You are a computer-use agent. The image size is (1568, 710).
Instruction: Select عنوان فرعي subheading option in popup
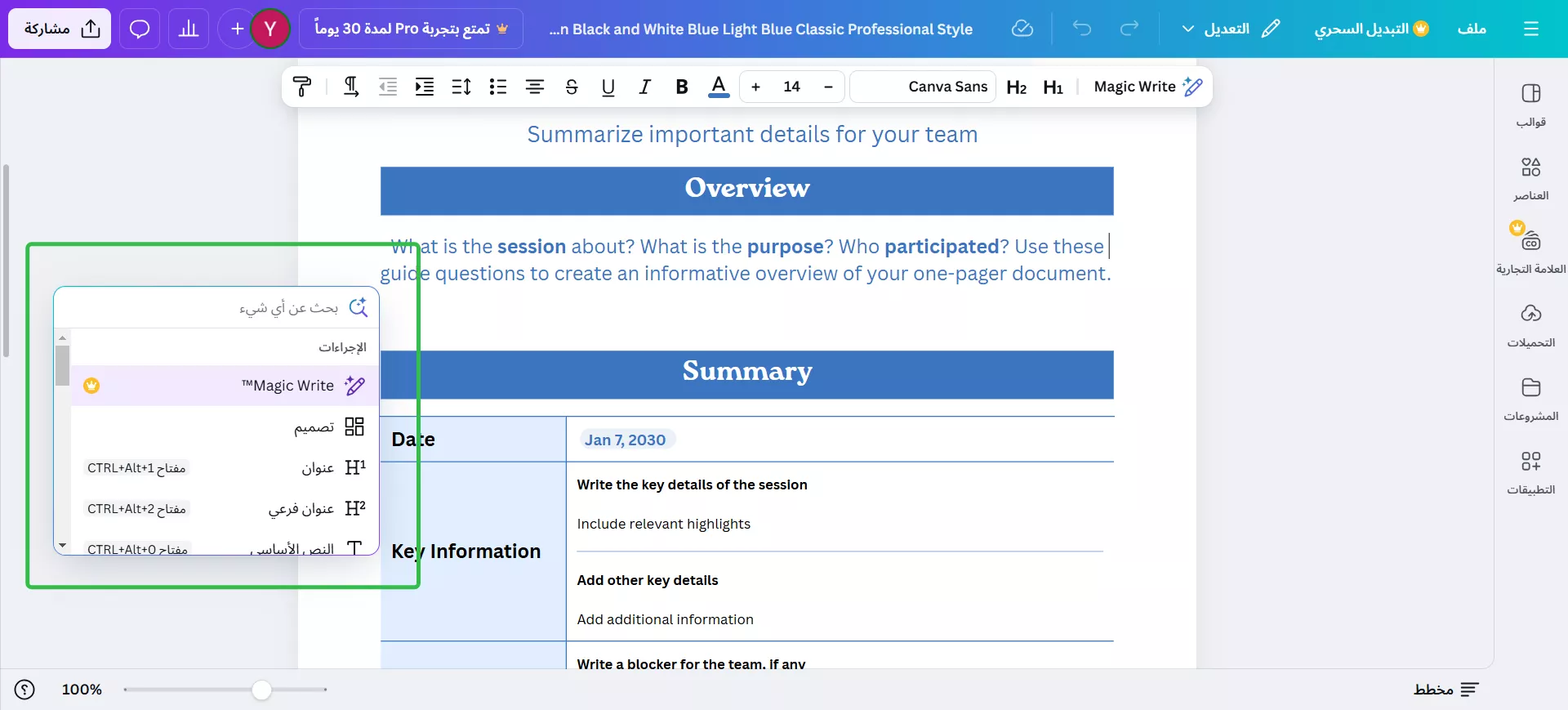[225, 508]
